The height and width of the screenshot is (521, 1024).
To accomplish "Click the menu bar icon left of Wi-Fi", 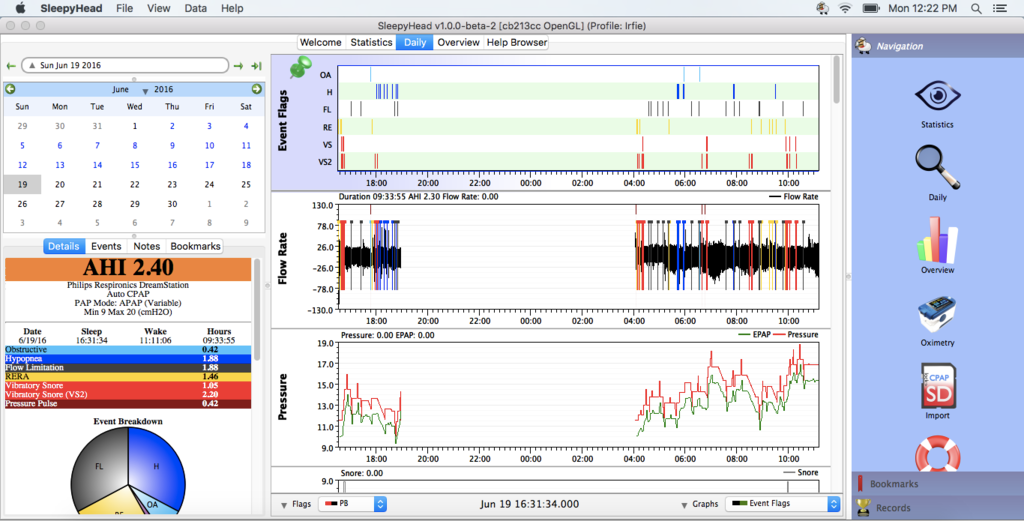I will 822,8.
